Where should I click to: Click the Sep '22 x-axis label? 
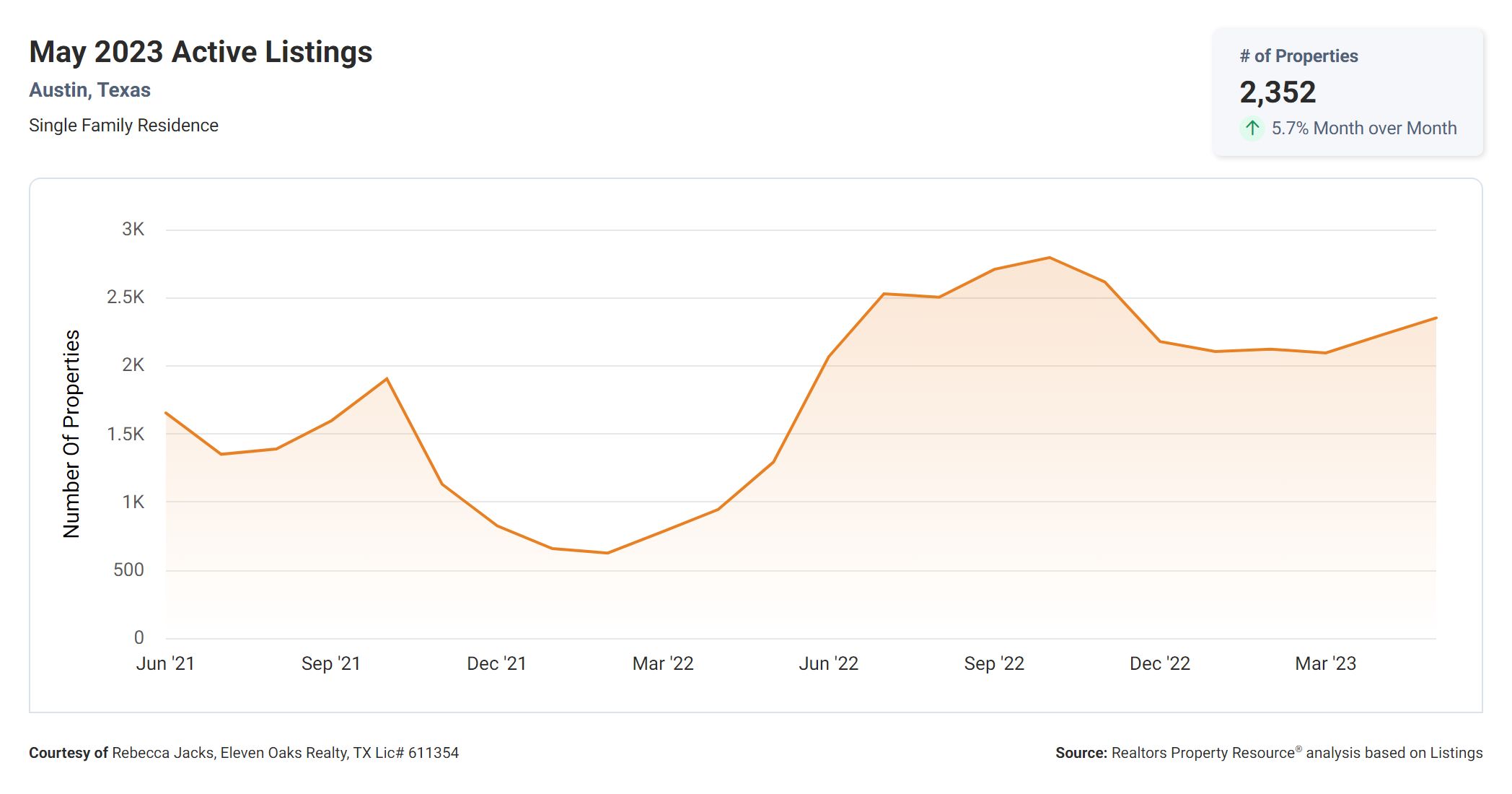click(x=994, y=663)
